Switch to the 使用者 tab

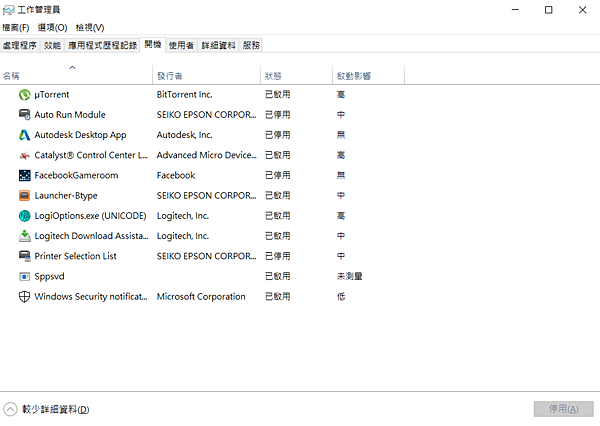click(x=181, y=46)
